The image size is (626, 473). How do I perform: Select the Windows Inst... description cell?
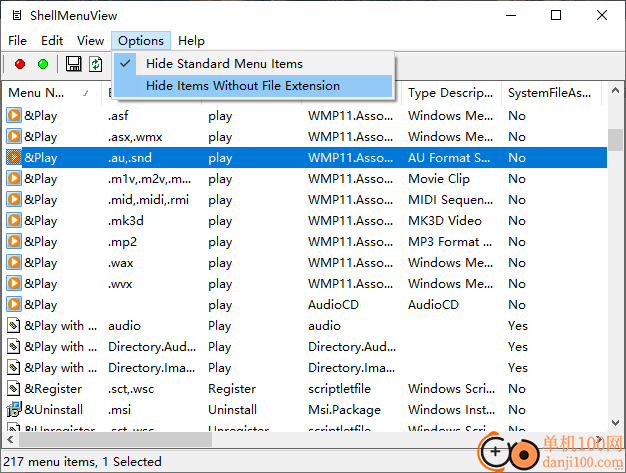click(x=451, y=410)
